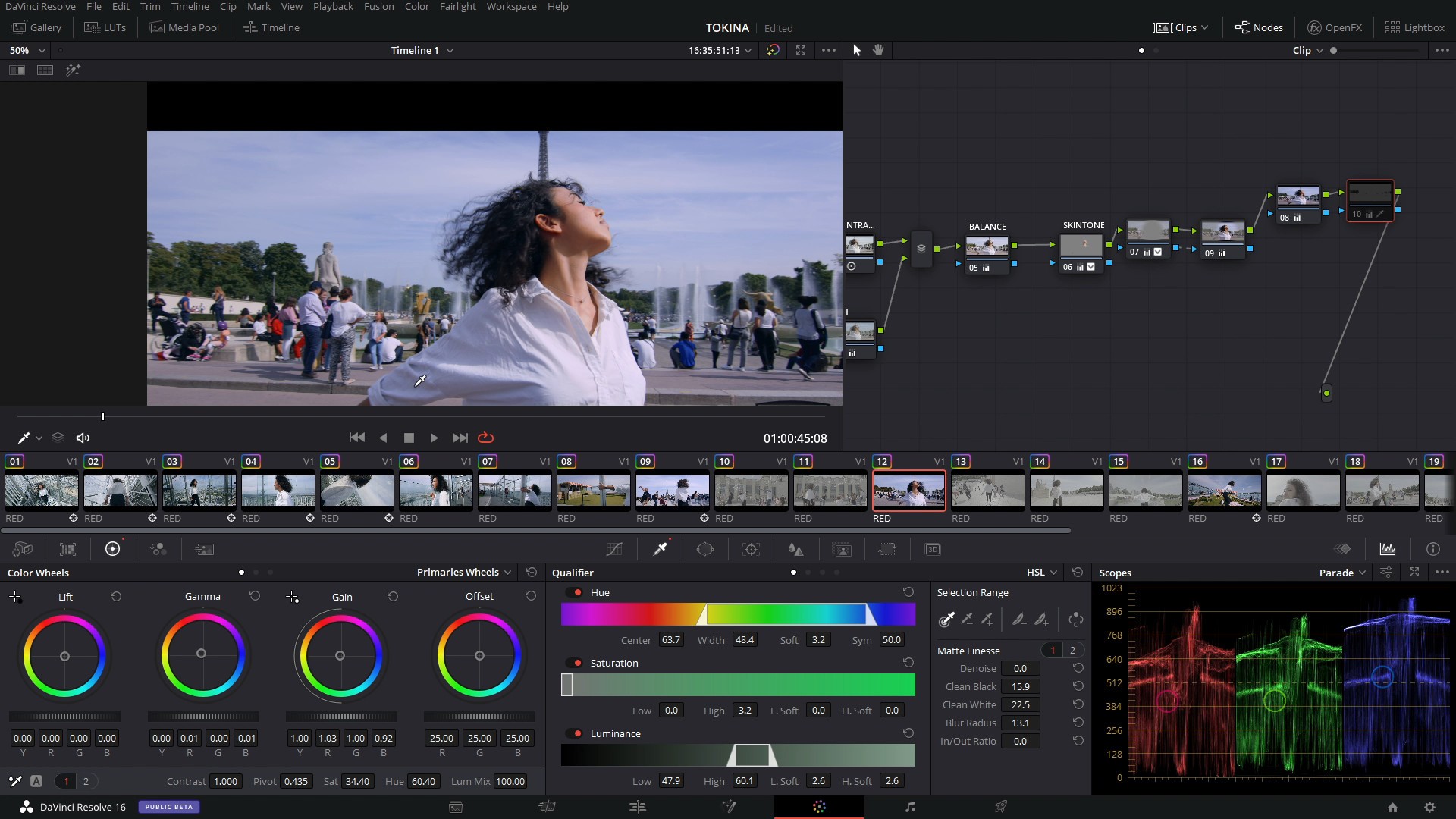1456x819 pixels.
Task: Select clip 16 thumbnail
Action: (x=1224, y=491)
